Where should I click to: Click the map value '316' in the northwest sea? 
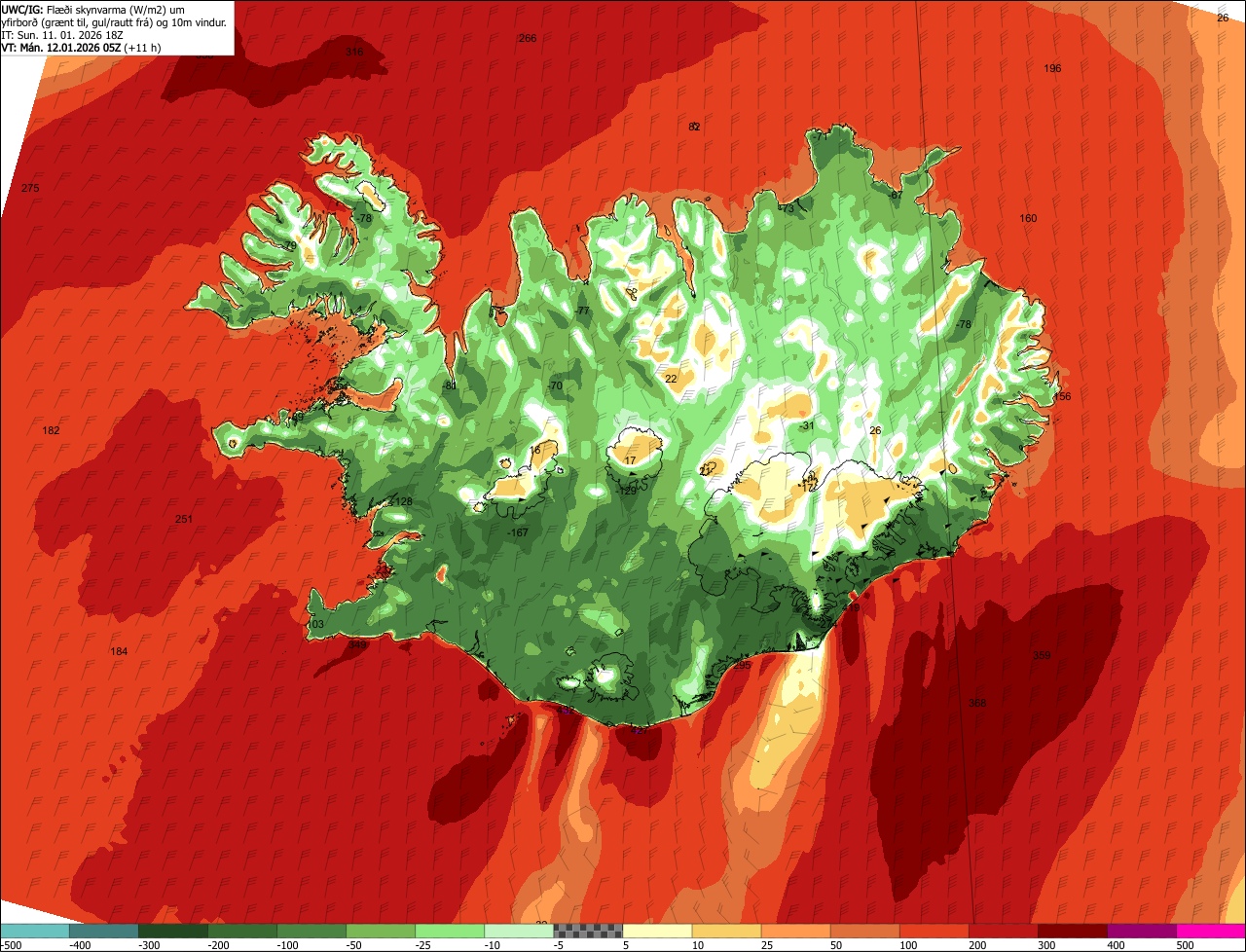tap(354, 52)
